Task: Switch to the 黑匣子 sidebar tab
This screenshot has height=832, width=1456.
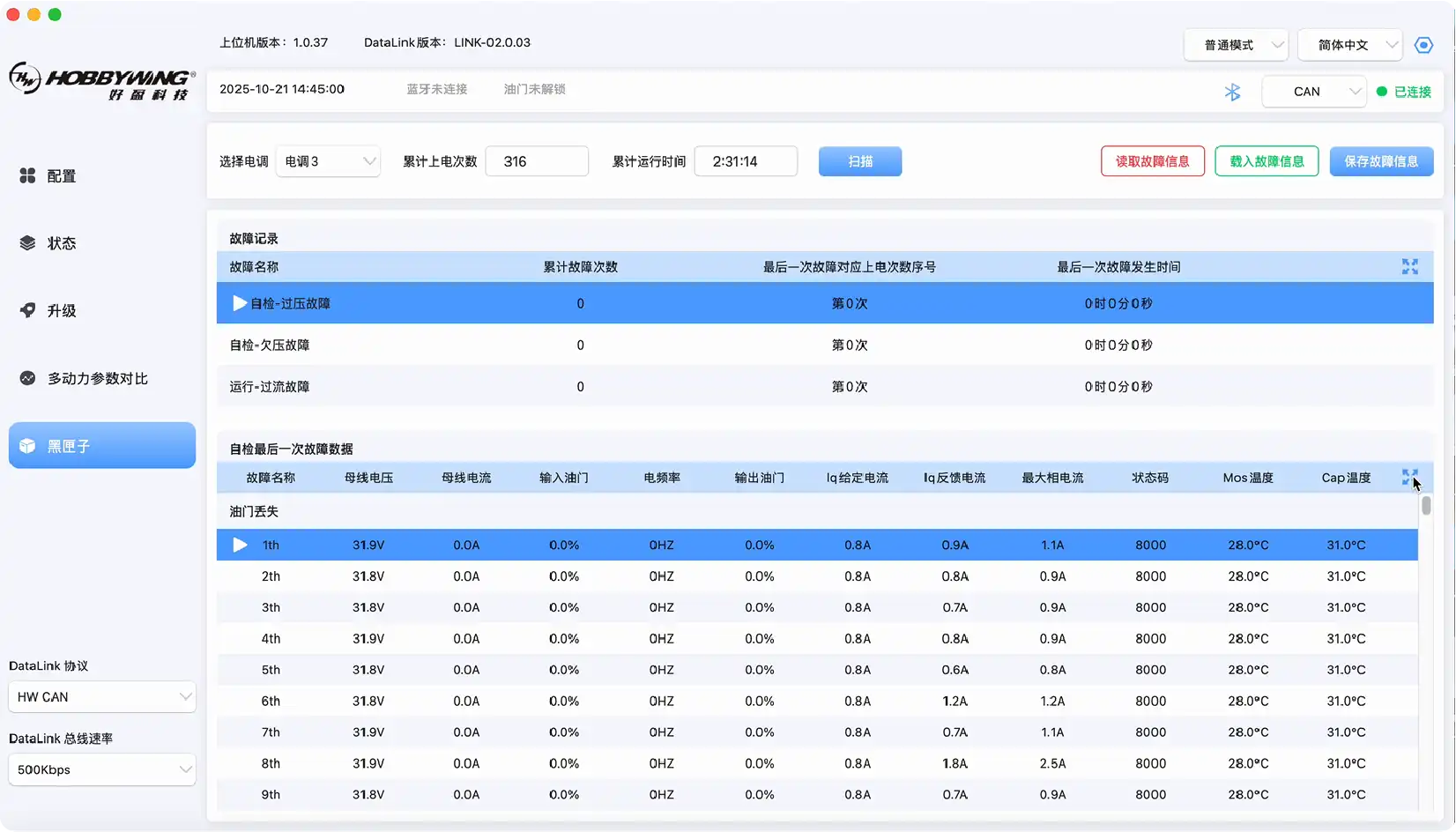Action: [102, 446]
